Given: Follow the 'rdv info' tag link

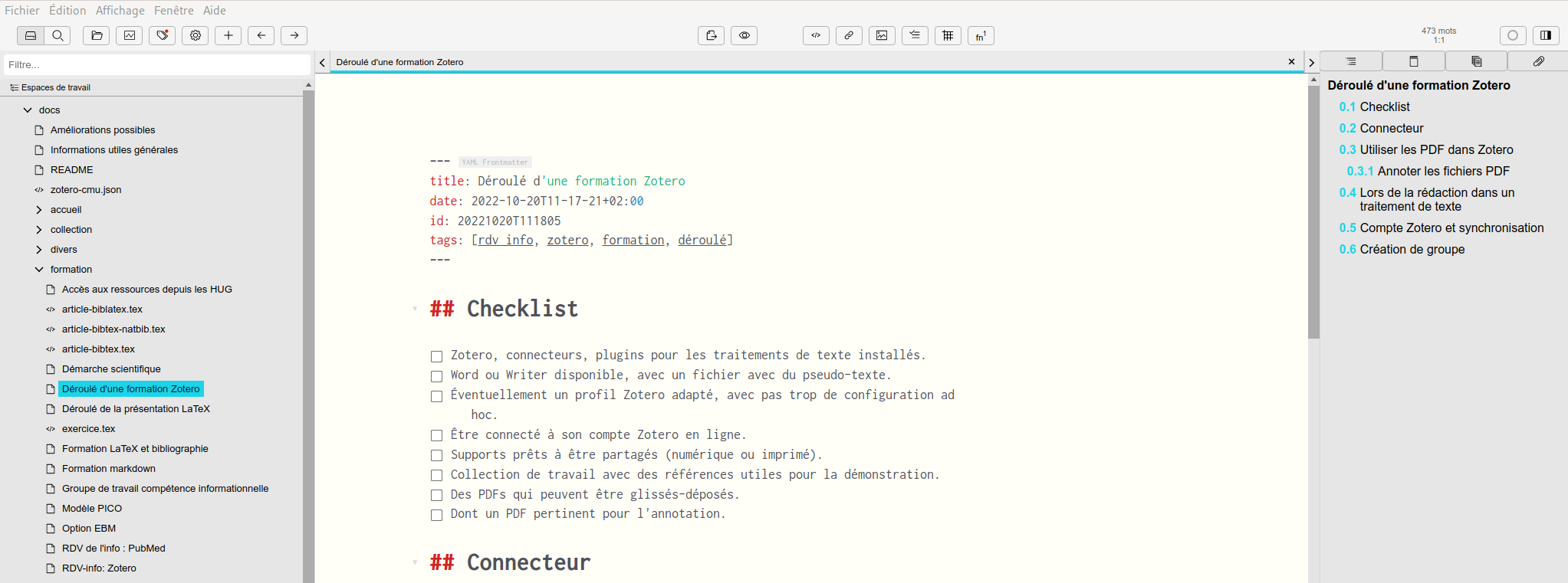Looking at the screenshot, I should pos(505,240).
